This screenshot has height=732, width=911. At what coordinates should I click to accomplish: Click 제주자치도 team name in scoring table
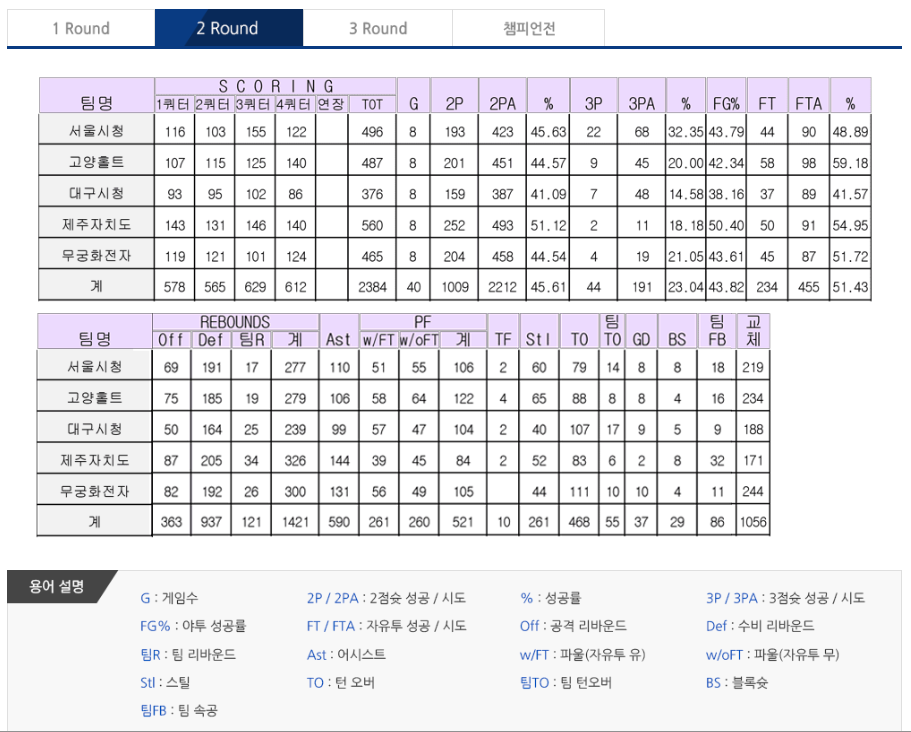click(x=96, y=224)
